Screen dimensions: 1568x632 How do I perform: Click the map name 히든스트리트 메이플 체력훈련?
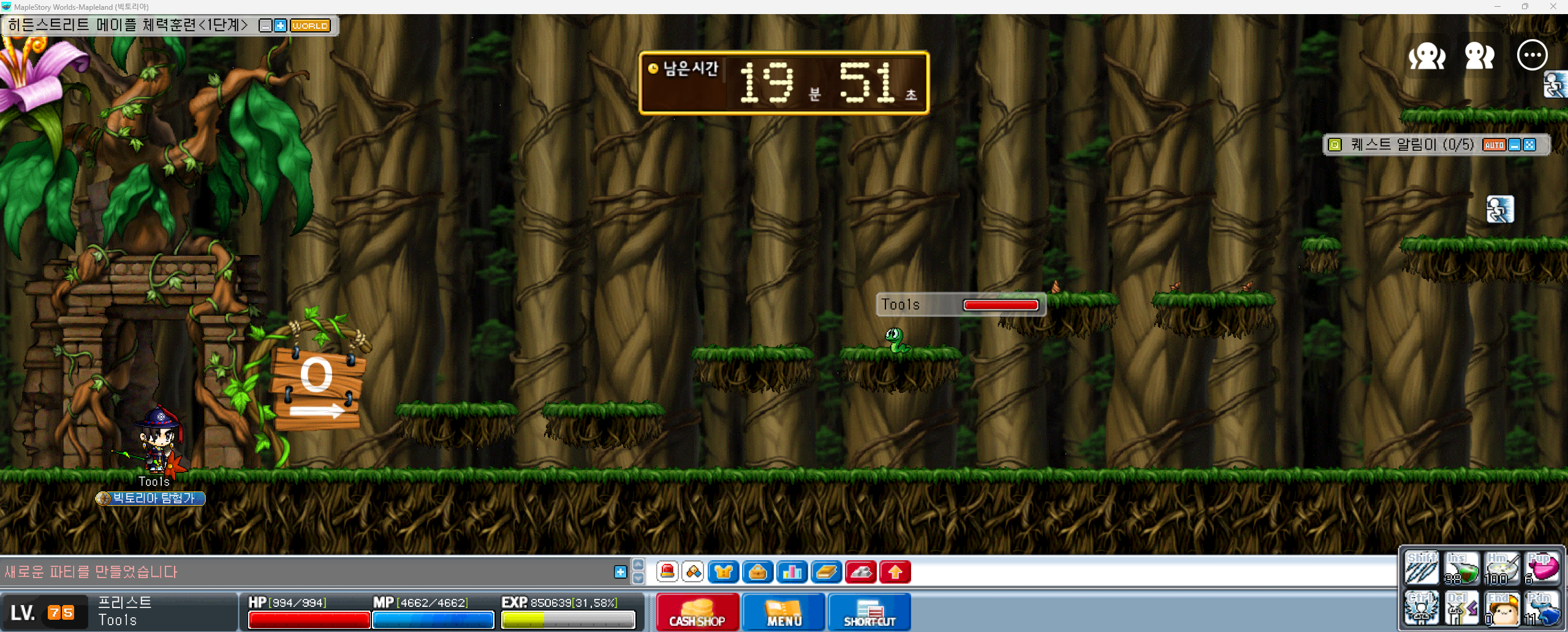(127, 25)
